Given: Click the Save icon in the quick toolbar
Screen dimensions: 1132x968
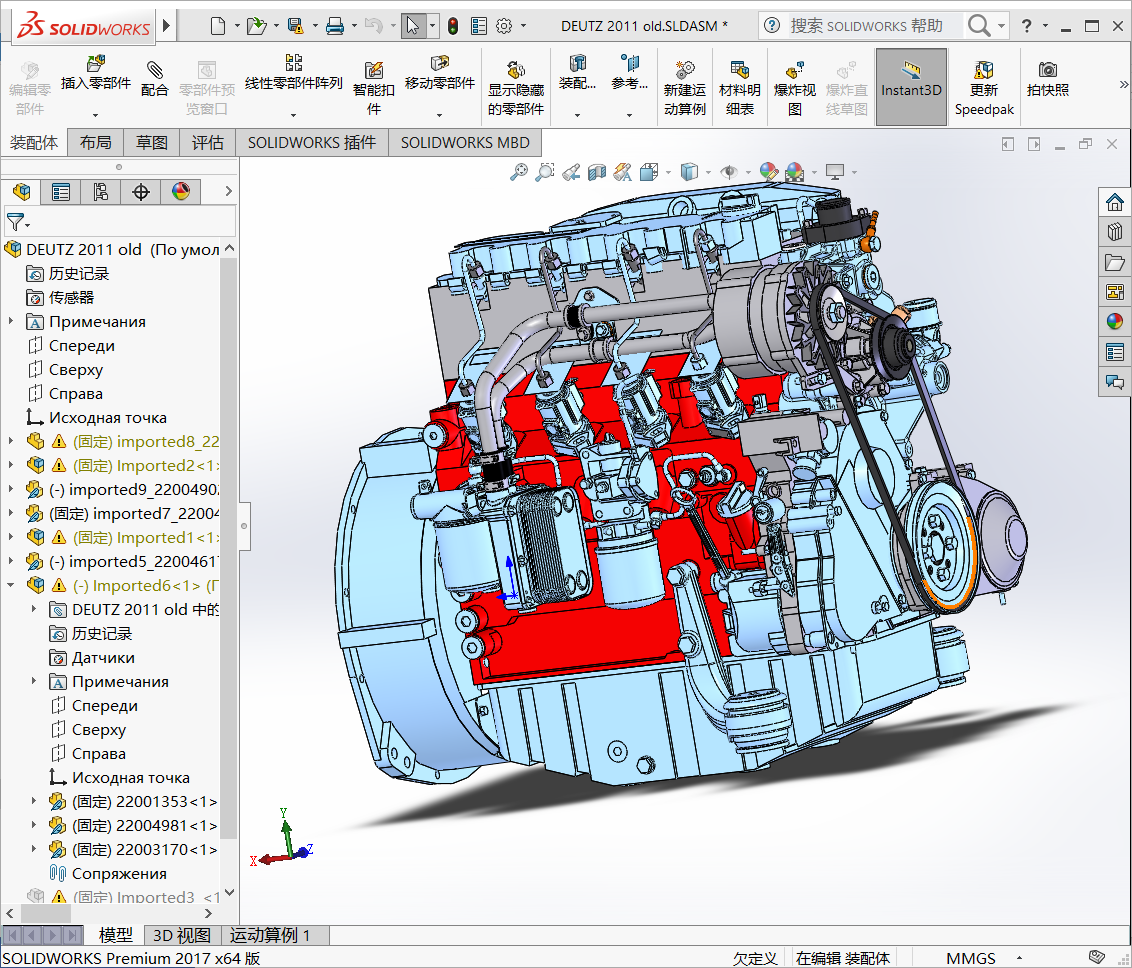Looking at the screenshot, I should [x=296, y=26].
